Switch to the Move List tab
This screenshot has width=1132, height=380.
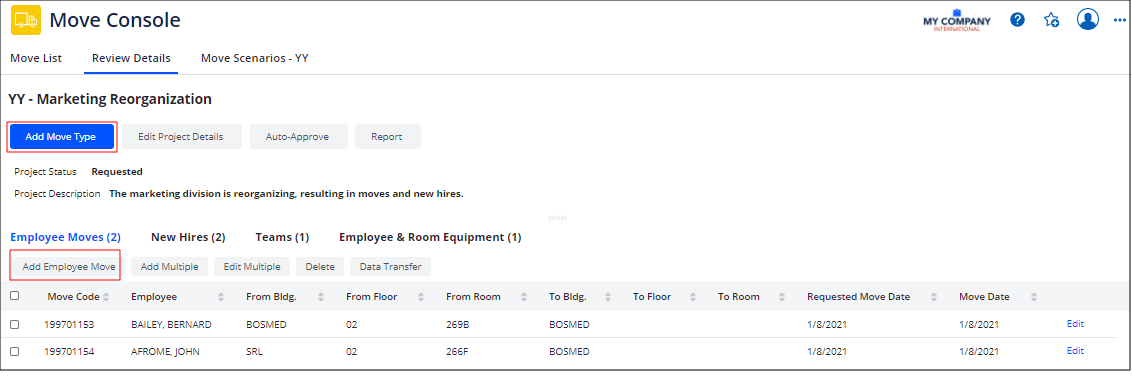tap(36, 59)
